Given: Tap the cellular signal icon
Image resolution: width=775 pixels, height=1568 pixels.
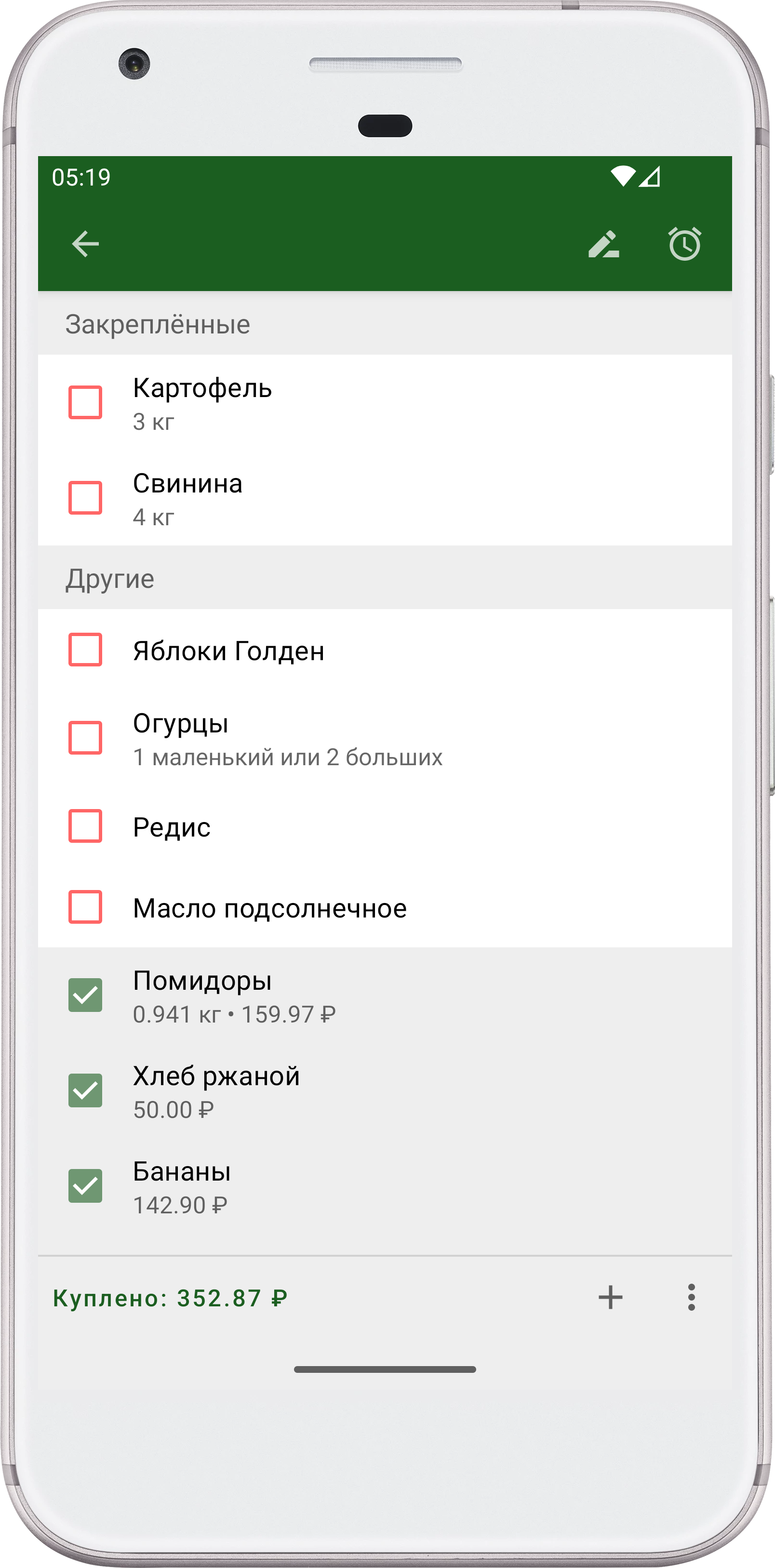Looking at the screenshot, I should (x=650, y=176).
